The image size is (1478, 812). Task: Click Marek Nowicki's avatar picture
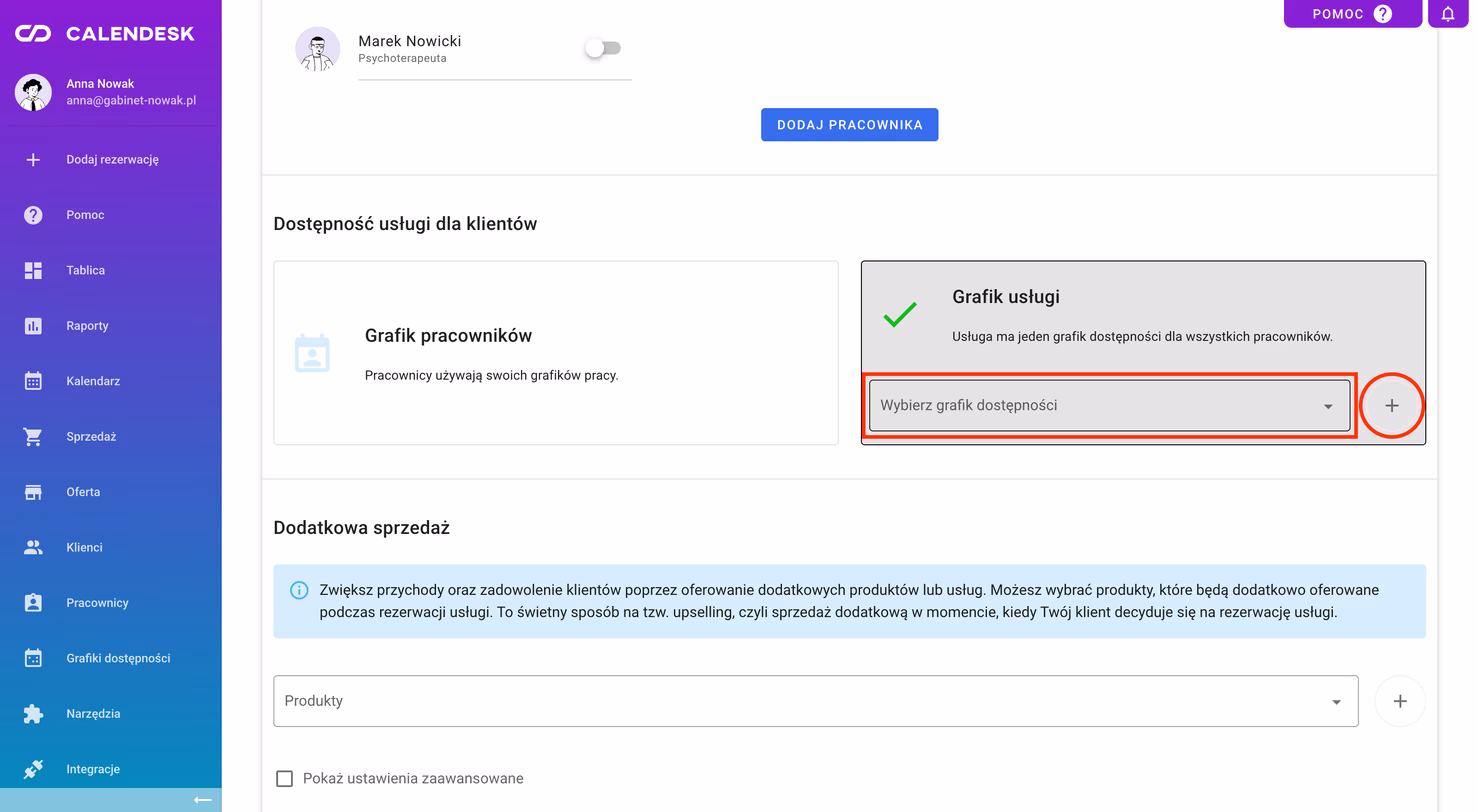[x=318, y=49]
